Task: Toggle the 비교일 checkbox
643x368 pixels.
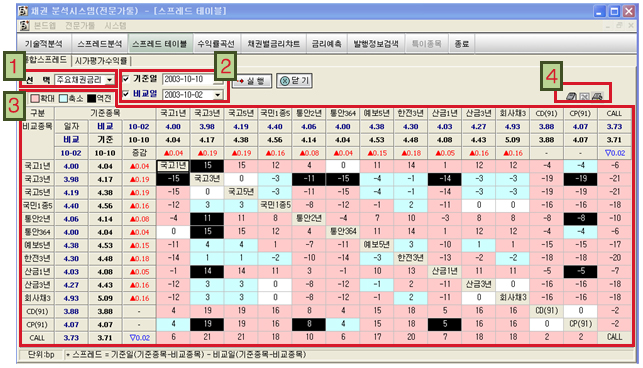Action: 126,94
